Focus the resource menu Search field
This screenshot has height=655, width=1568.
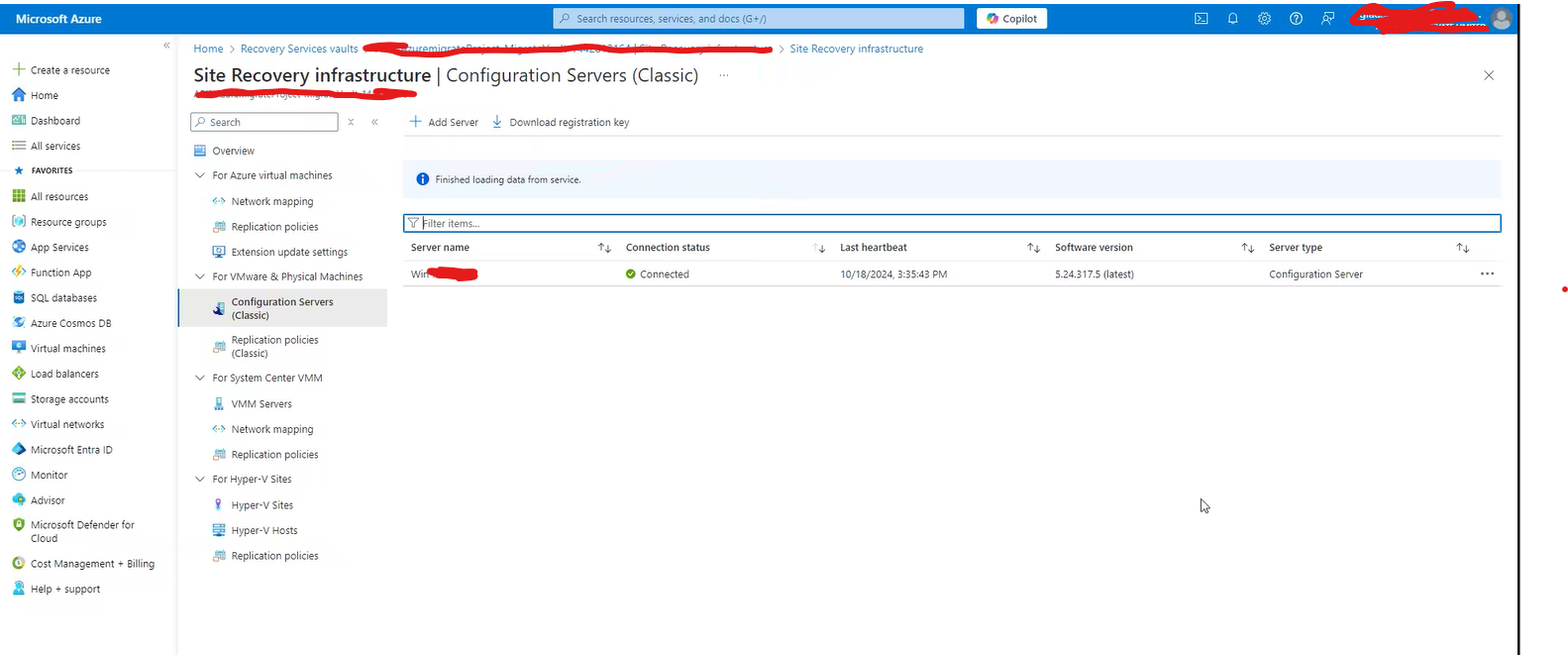[264, 122]
